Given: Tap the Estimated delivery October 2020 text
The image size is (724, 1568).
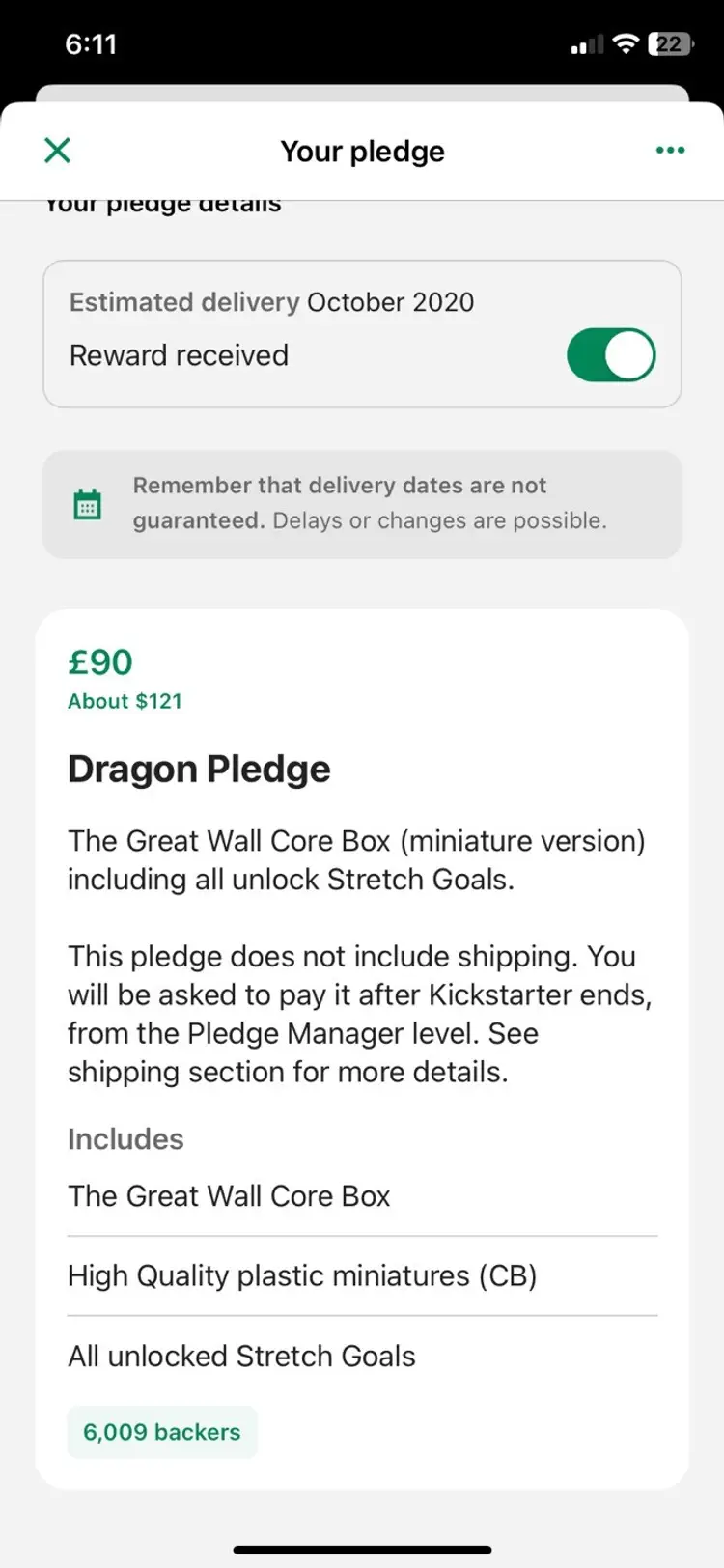Looking at the screenshot, I should pos(271,302).
